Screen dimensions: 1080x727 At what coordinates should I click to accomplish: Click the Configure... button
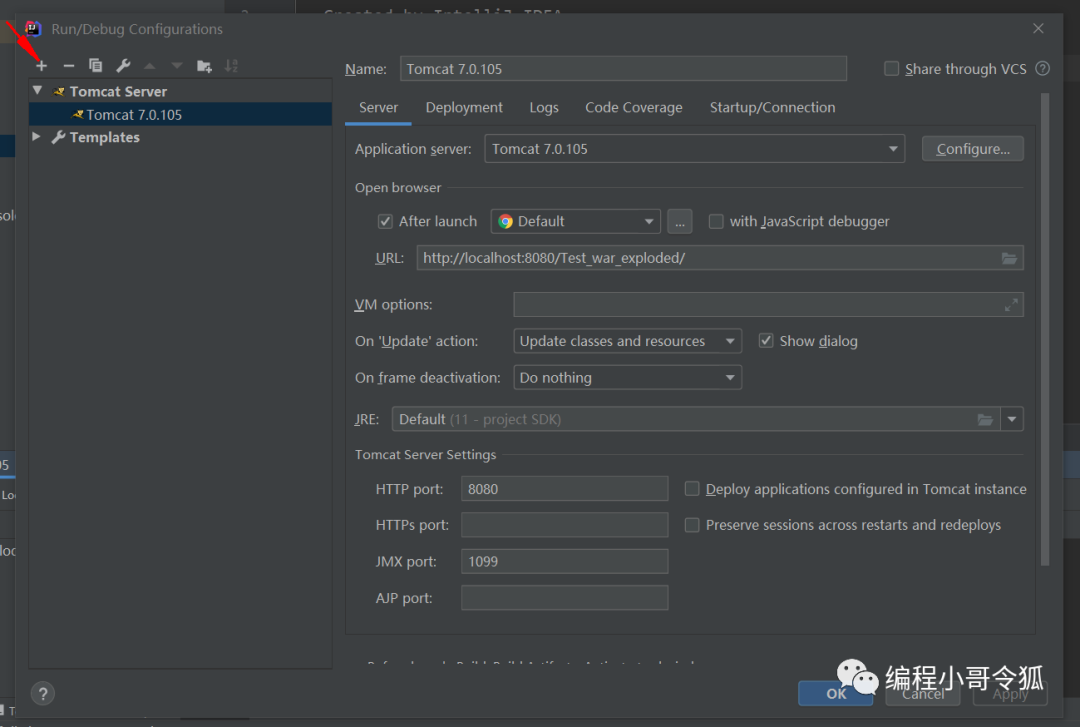(x=973, y=149)
